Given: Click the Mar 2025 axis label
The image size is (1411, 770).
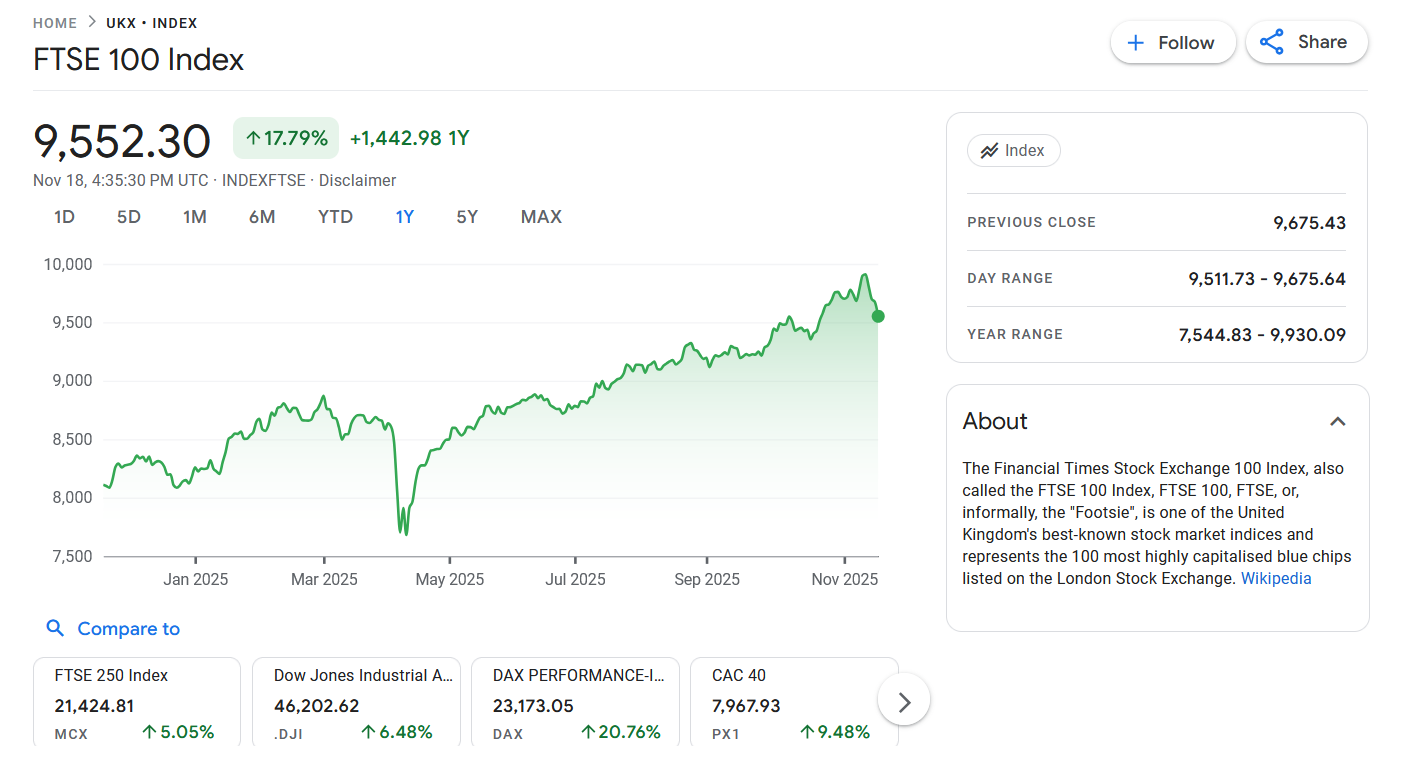Looking at the screenshot, I should [324, 579].
